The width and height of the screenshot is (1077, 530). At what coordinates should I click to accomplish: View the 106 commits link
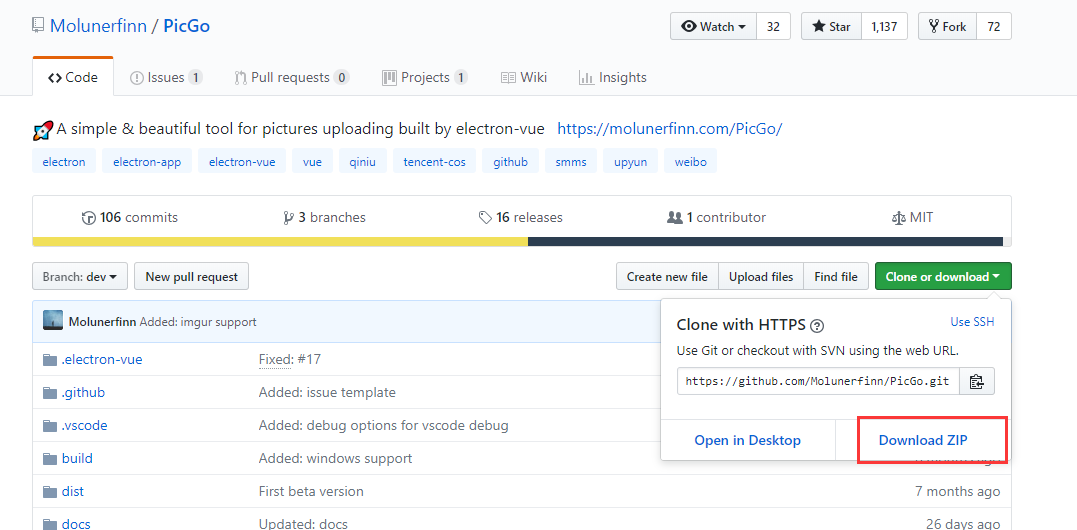[x=130, y=218]
